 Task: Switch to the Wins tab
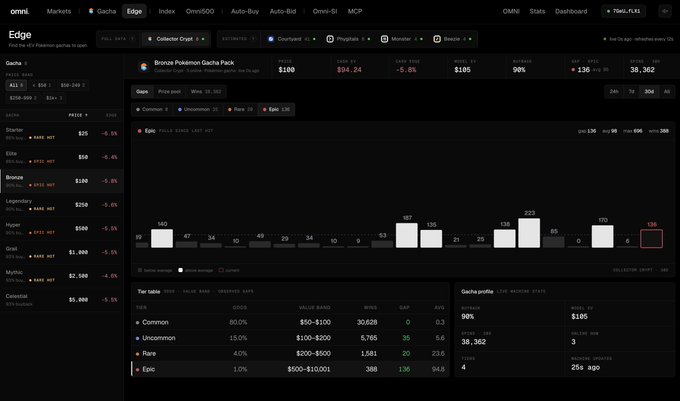[x=206, y=92]
